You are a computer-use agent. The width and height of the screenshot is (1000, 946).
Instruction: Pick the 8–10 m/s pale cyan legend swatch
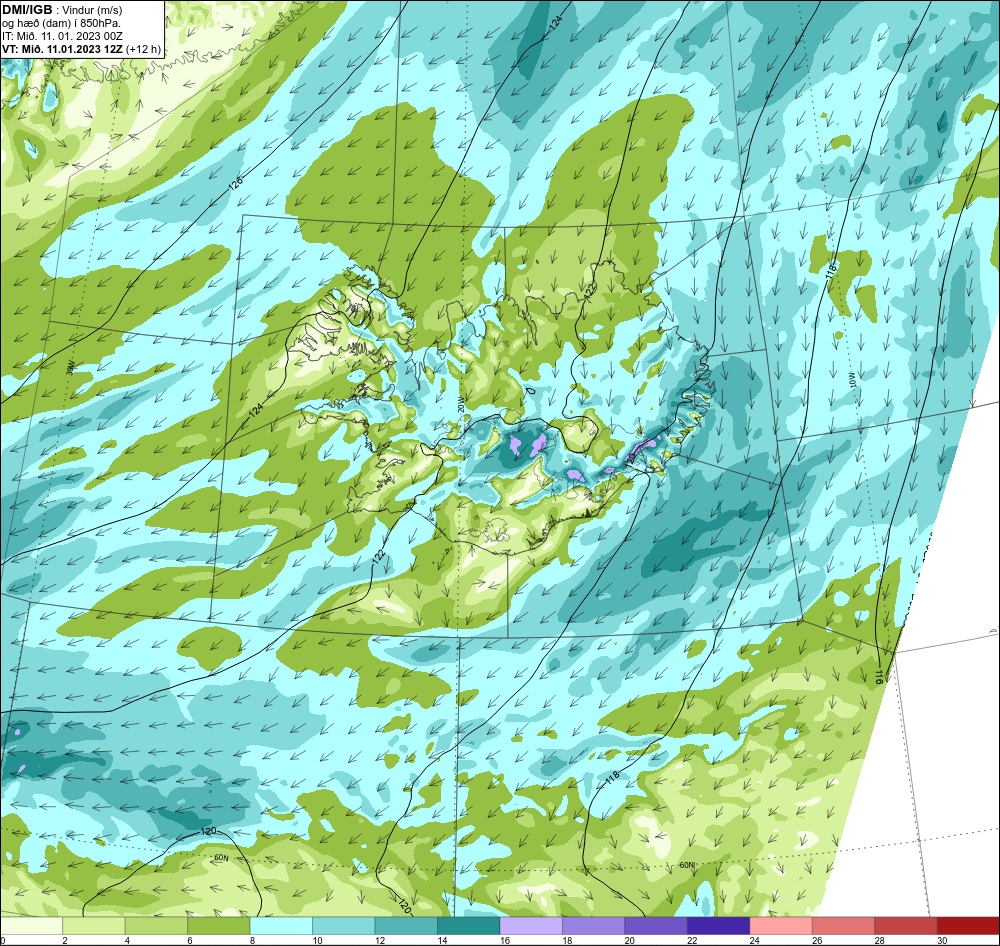coord(281,925)
